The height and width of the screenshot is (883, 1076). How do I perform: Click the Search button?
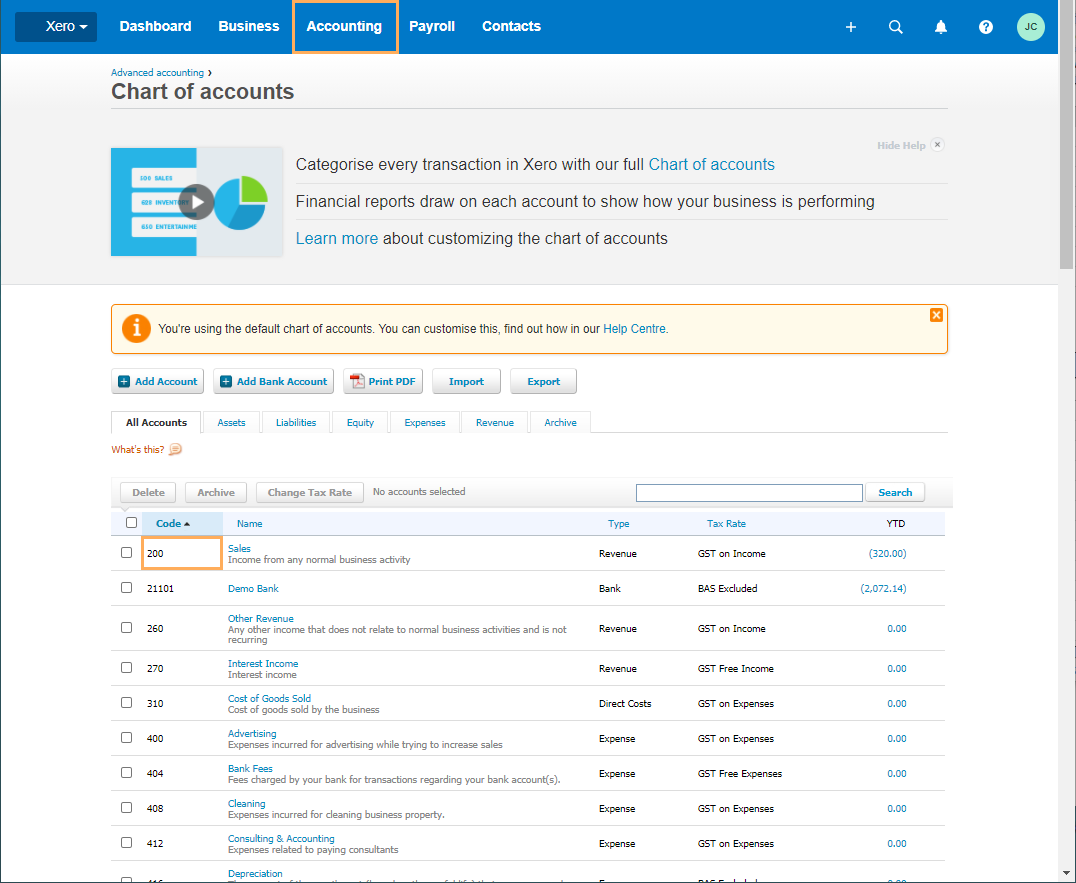(x=895, y=493)
